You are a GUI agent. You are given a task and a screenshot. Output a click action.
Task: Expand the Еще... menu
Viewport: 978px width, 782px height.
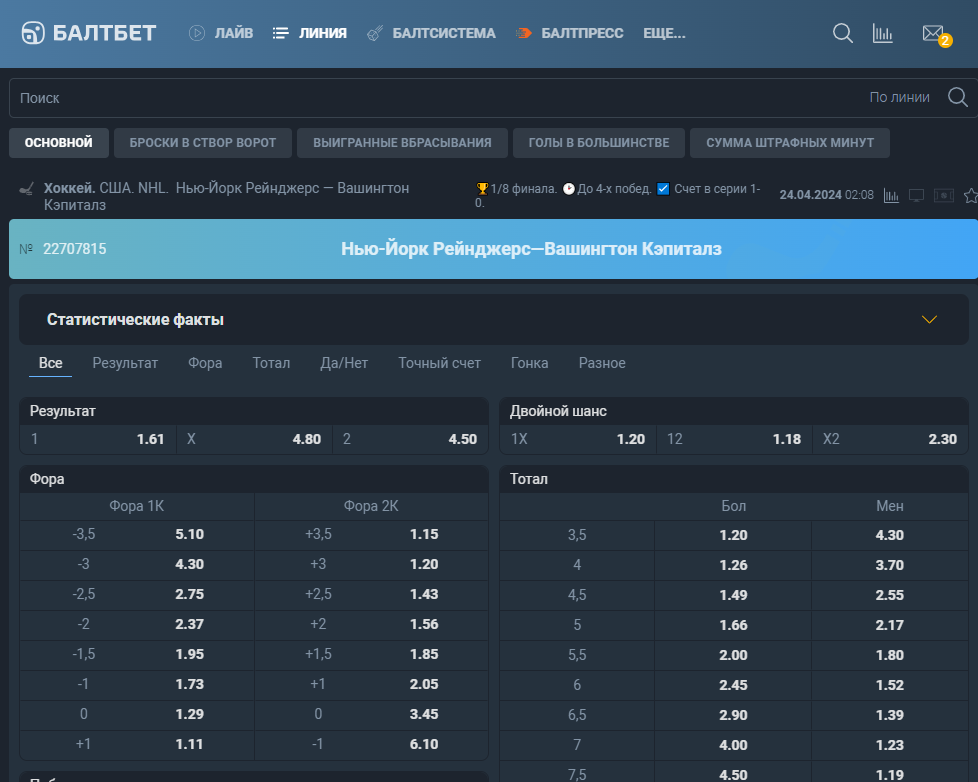(x=664, y=33)
